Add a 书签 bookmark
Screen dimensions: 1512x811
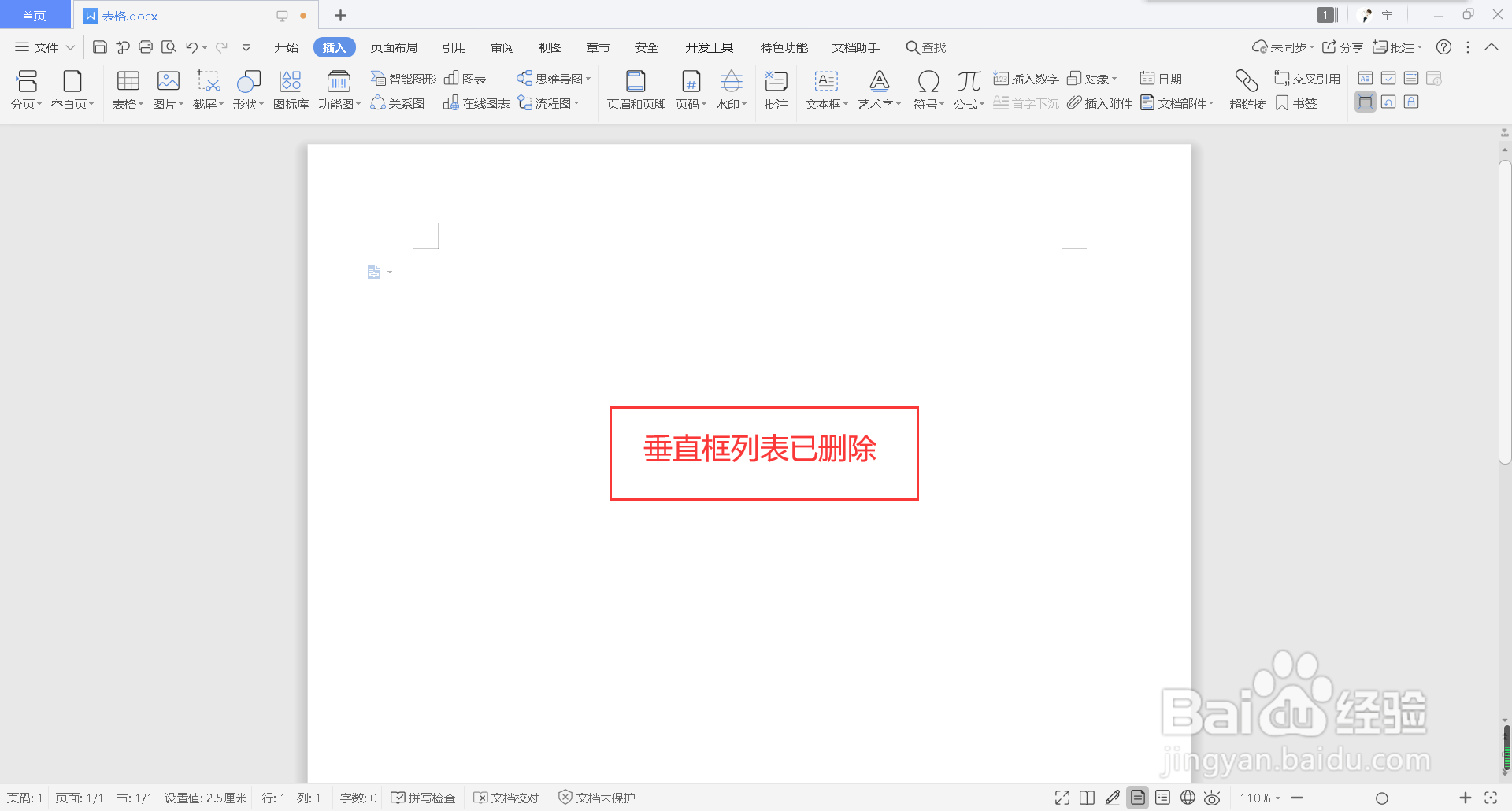pos(1296,103)
